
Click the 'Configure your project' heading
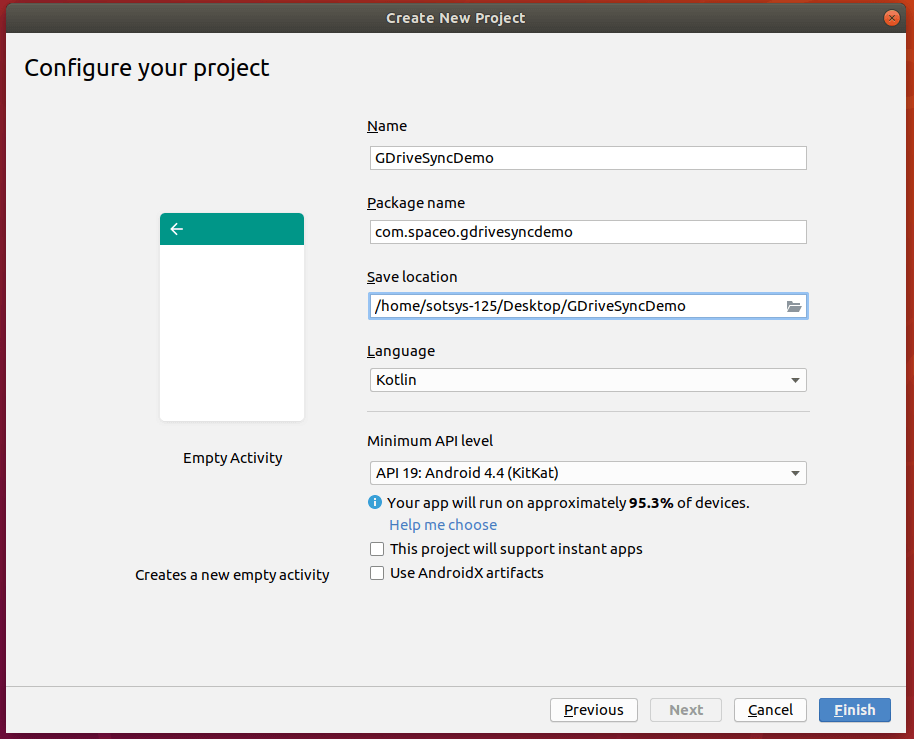tap(147, 68)
